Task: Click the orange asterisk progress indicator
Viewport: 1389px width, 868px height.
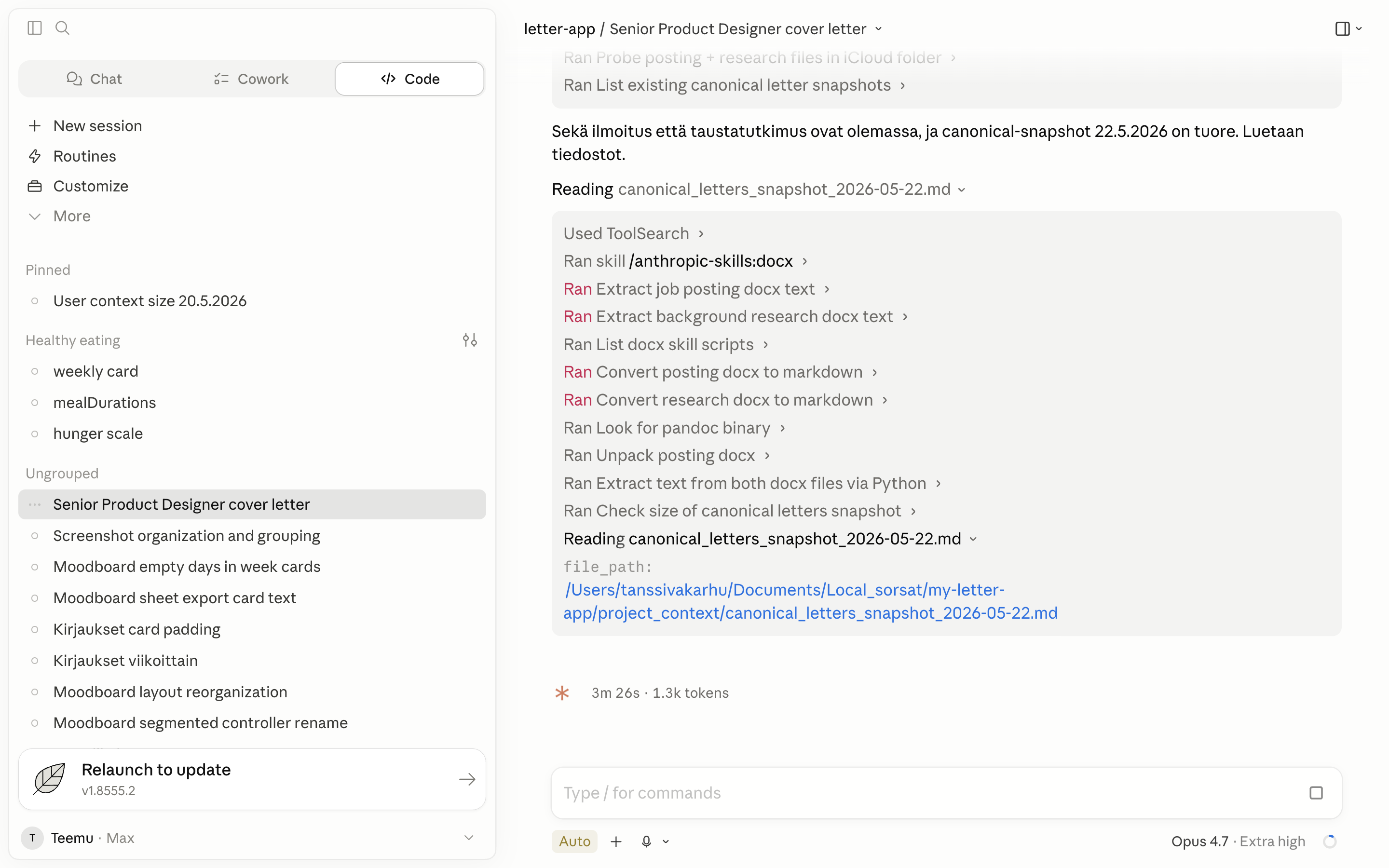Action: tap(562, 693)
